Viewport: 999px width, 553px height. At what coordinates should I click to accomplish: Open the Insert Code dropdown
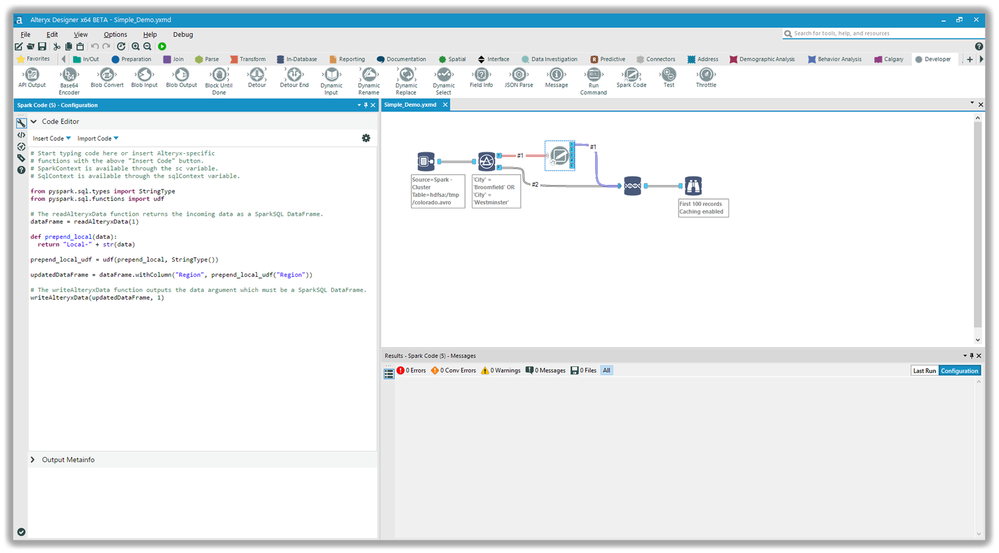52,138
